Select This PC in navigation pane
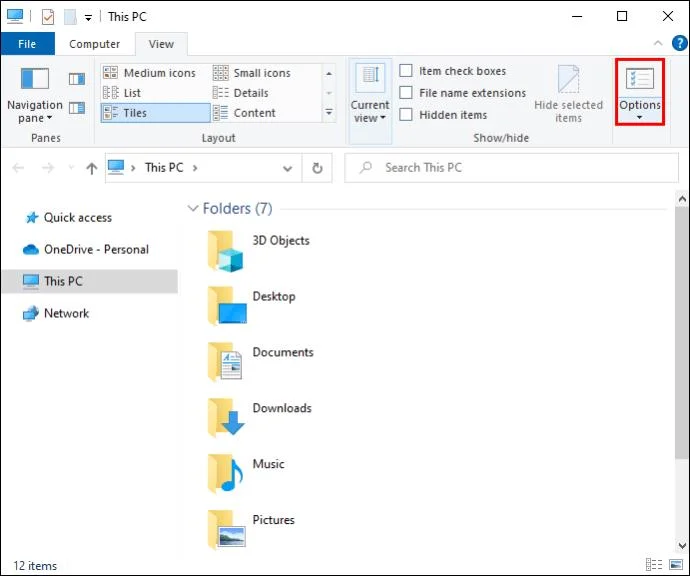 (90, 281)
